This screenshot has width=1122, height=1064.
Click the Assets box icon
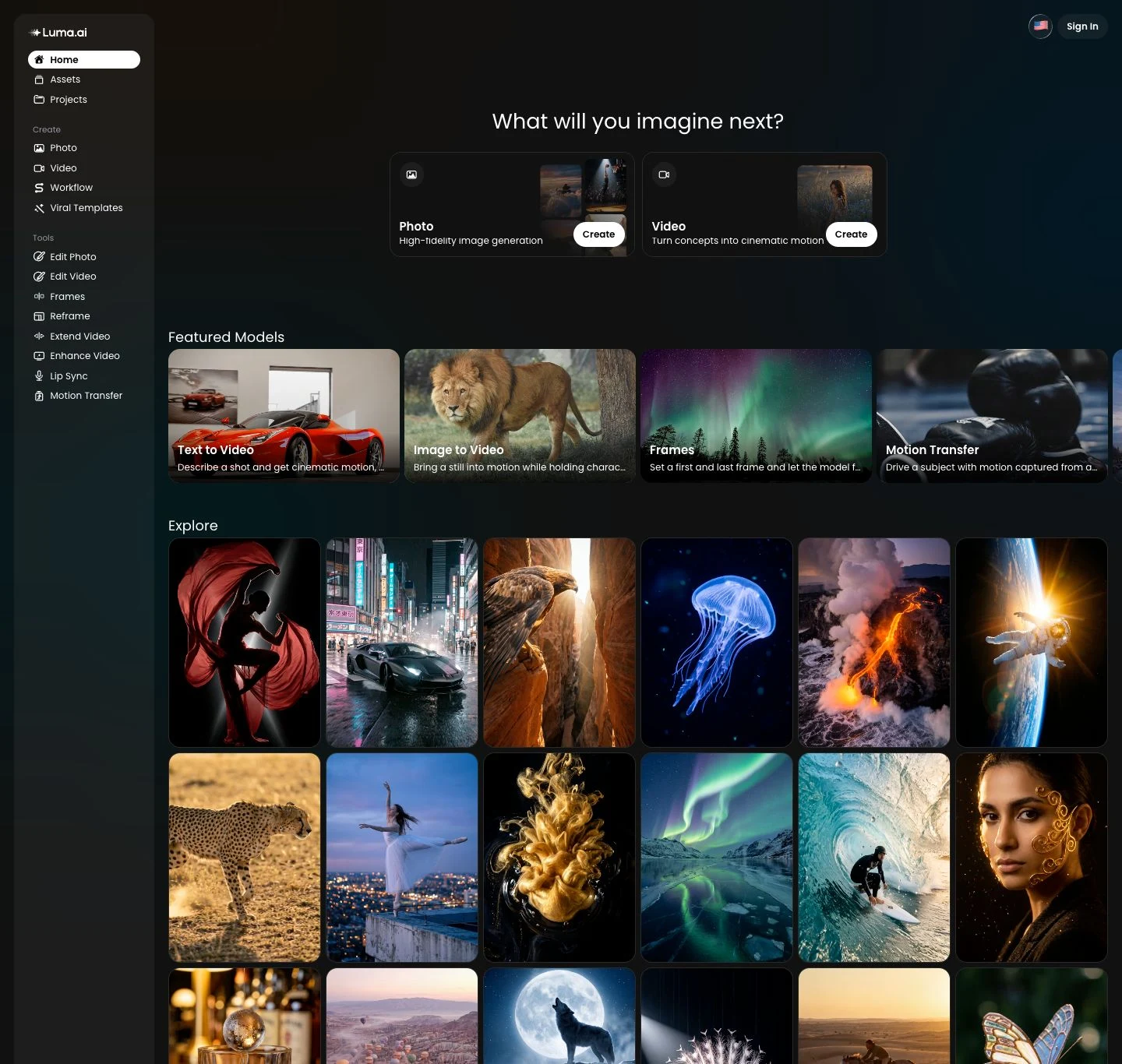pyautogui.click(x=39, y=79)
